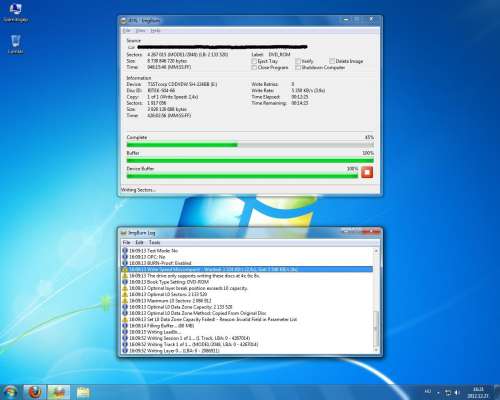
Task: Click the Complete progress bar
Action: point(250,145)
